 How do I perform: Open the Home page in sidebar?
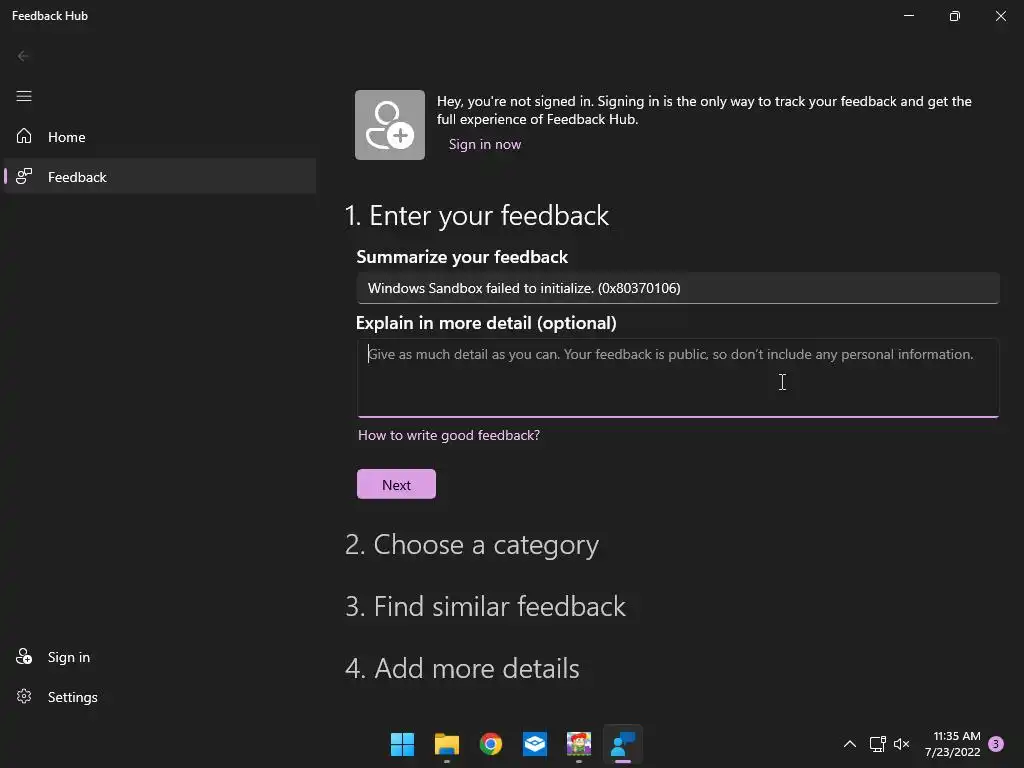tap(160, 136)
